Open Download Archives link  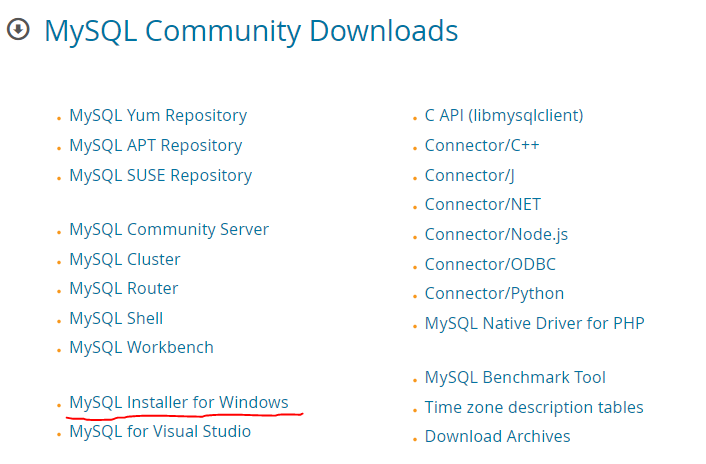(498, 437)
